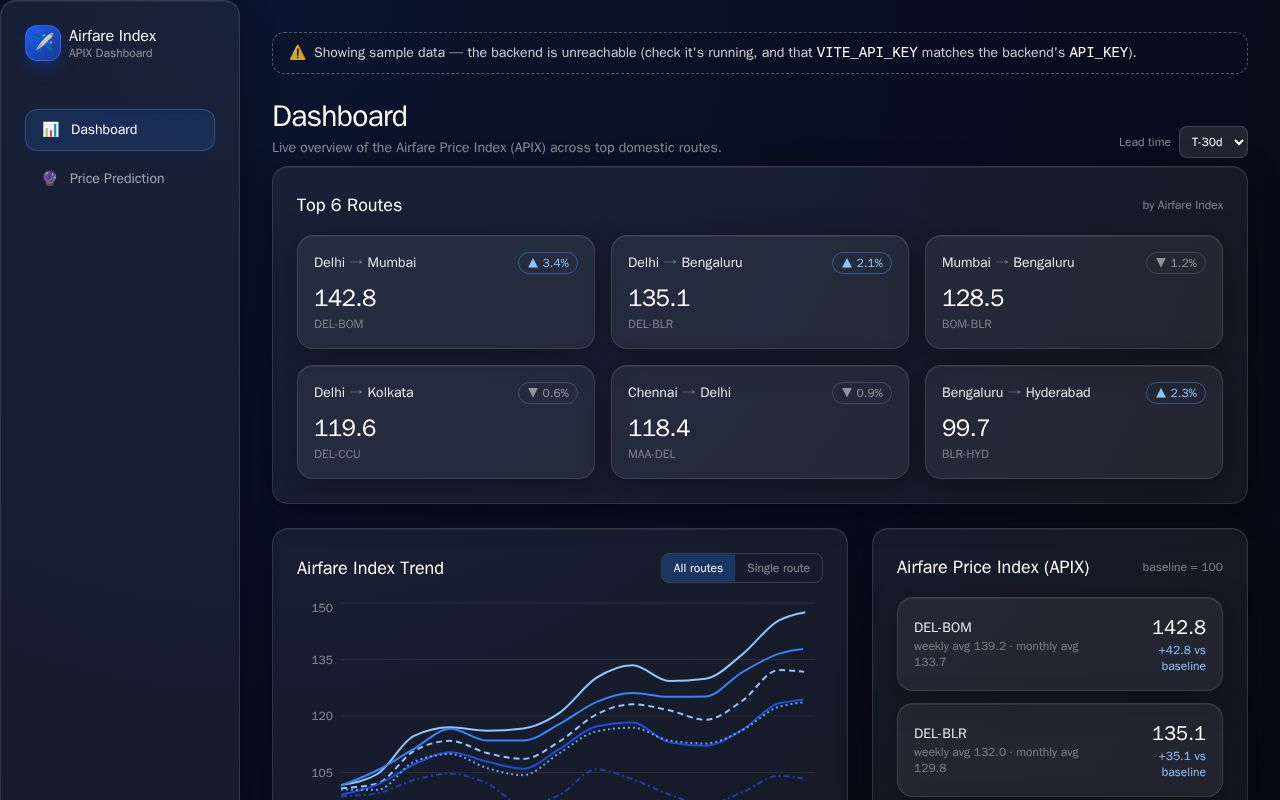Select the DEL-BLR row in the APIX panel

click(1060, 750)
